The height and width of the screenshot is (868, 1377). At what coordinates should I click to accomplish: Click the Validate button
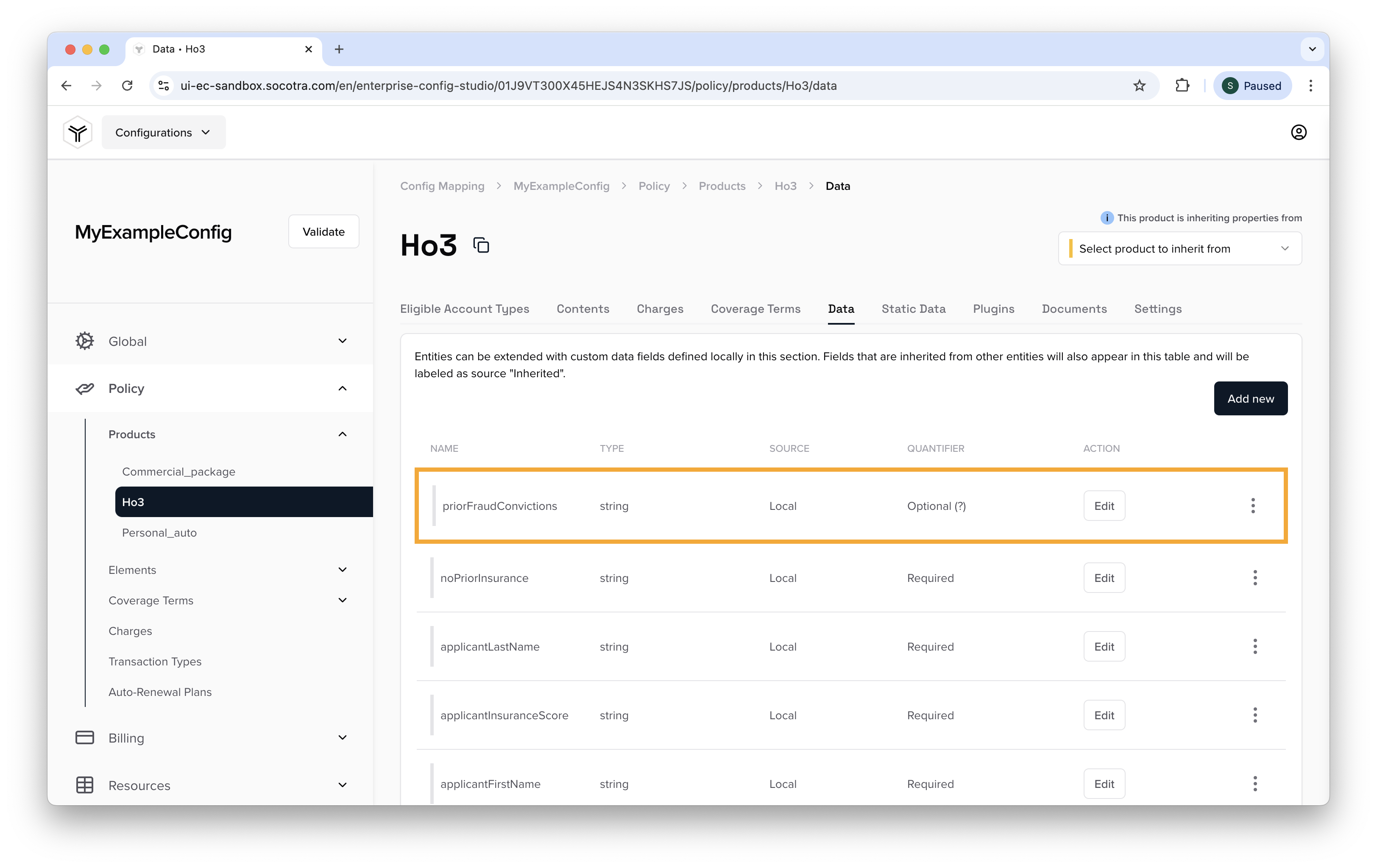coord(323,231)
